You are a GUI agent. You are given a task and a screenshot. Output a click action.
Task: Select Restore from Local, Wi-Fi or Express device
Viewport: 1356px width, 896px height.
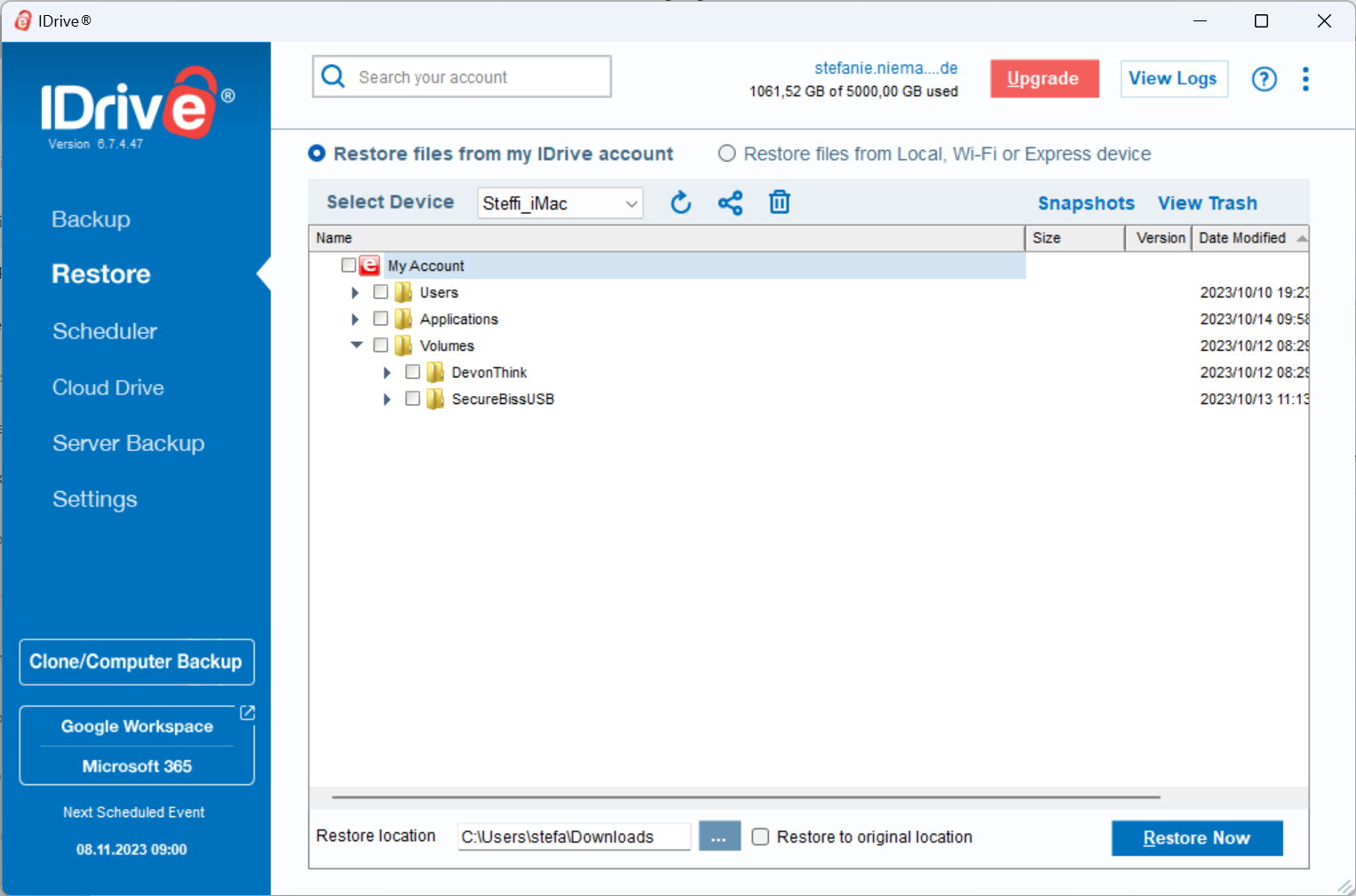point(727,154)
